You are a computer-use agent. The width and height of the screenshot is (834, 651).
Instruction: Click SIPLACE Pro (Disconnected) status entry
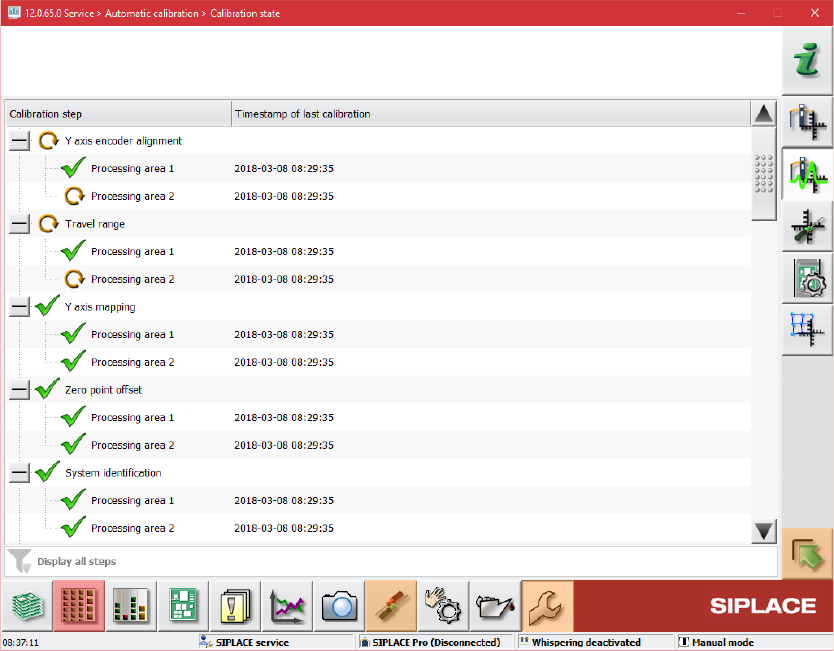[x=436, y=642]
